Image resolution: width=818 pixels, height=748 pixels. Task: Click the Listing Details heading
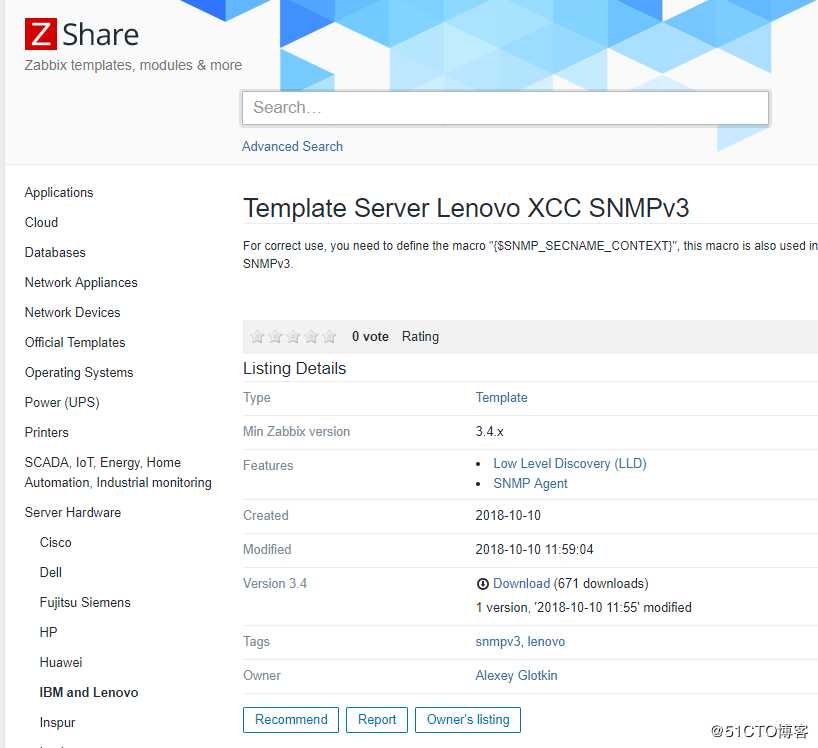pos(295,368)
